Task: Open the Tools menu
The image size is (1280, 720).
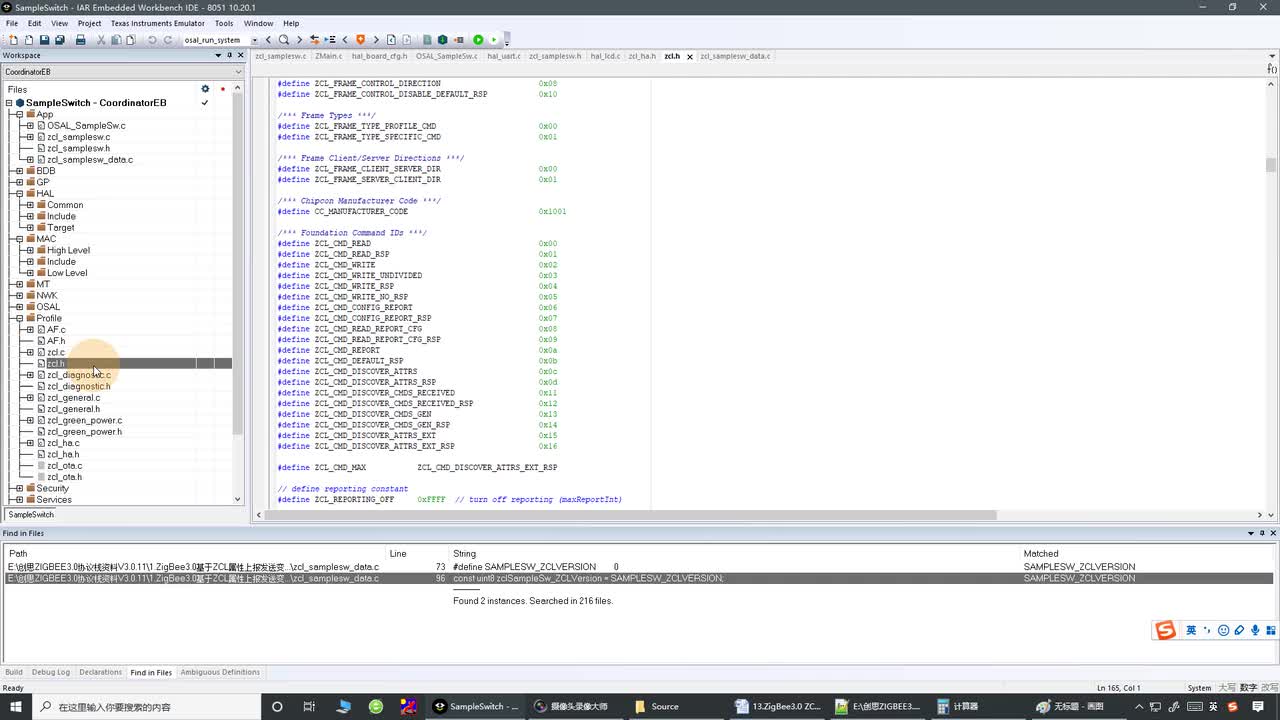Action: 224,23
